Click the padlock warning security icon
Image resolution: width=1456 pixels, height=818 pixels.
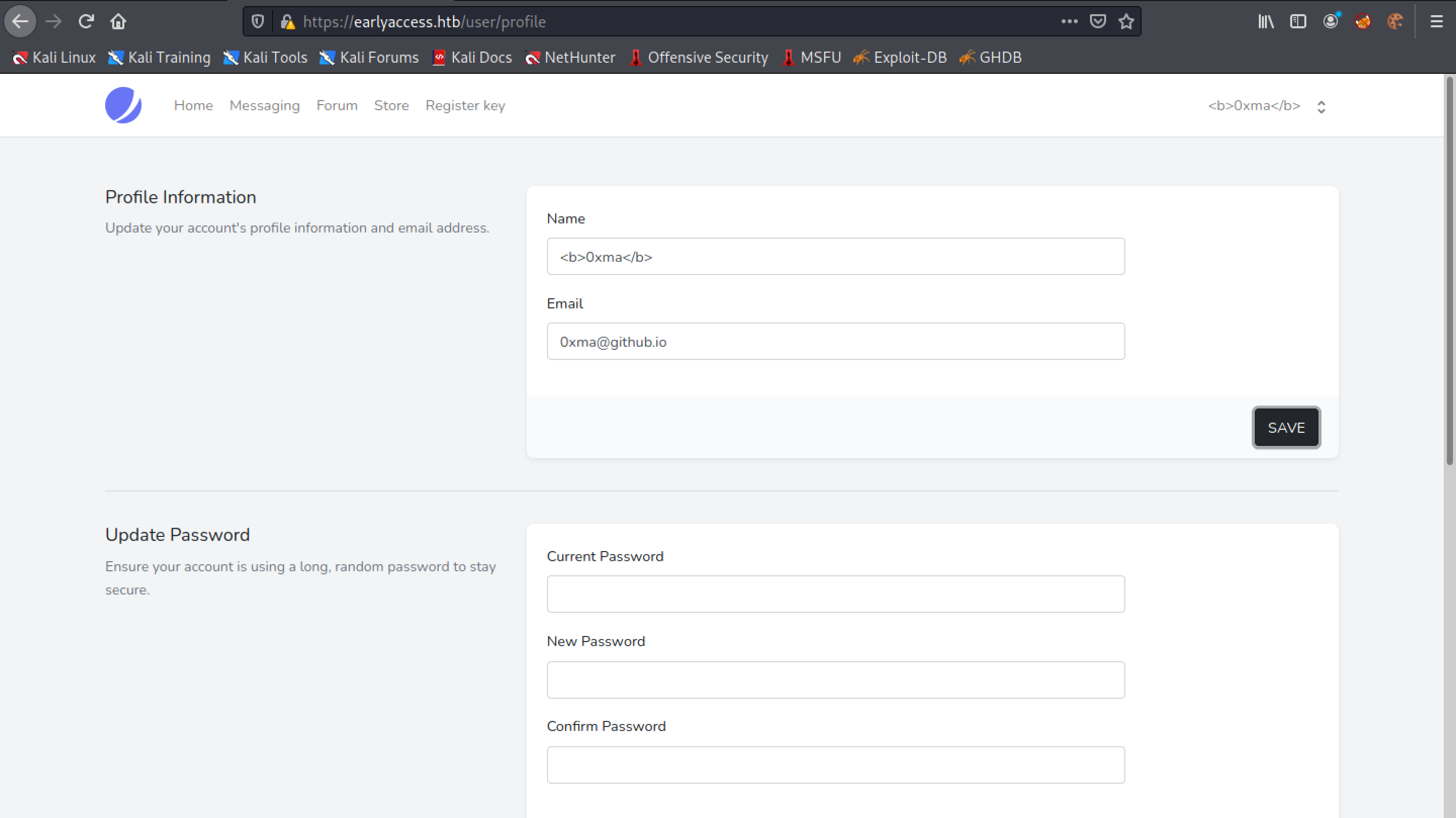(x=288, y=21)
